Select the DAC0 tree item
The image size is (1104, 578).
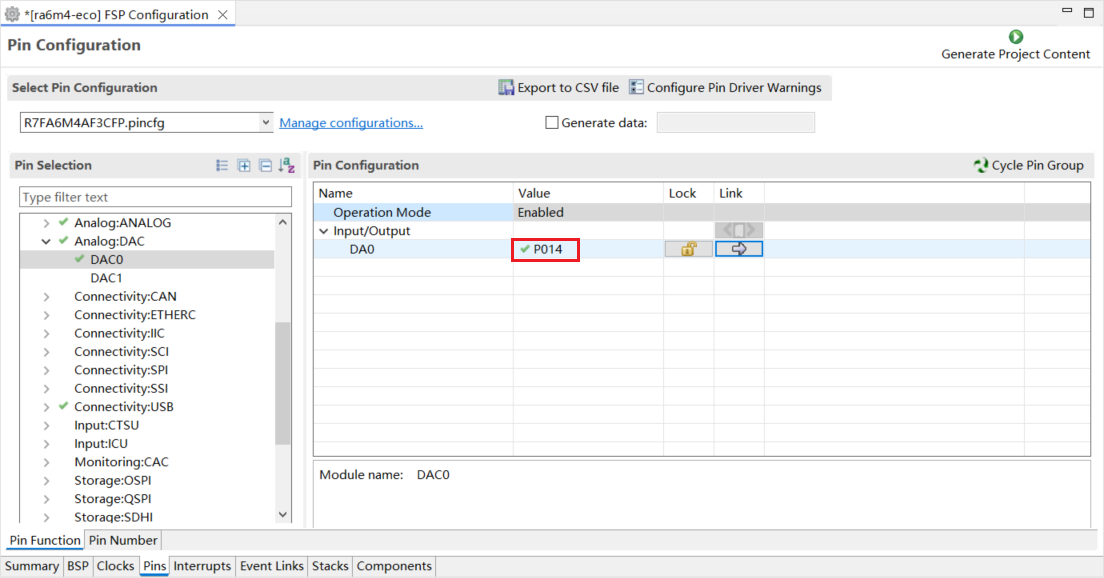(x=106, y=260)
